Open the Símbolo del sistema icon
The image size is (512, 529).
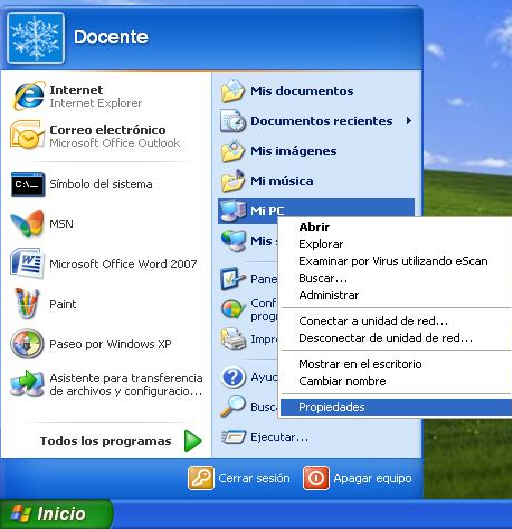(x=28, y=184)
